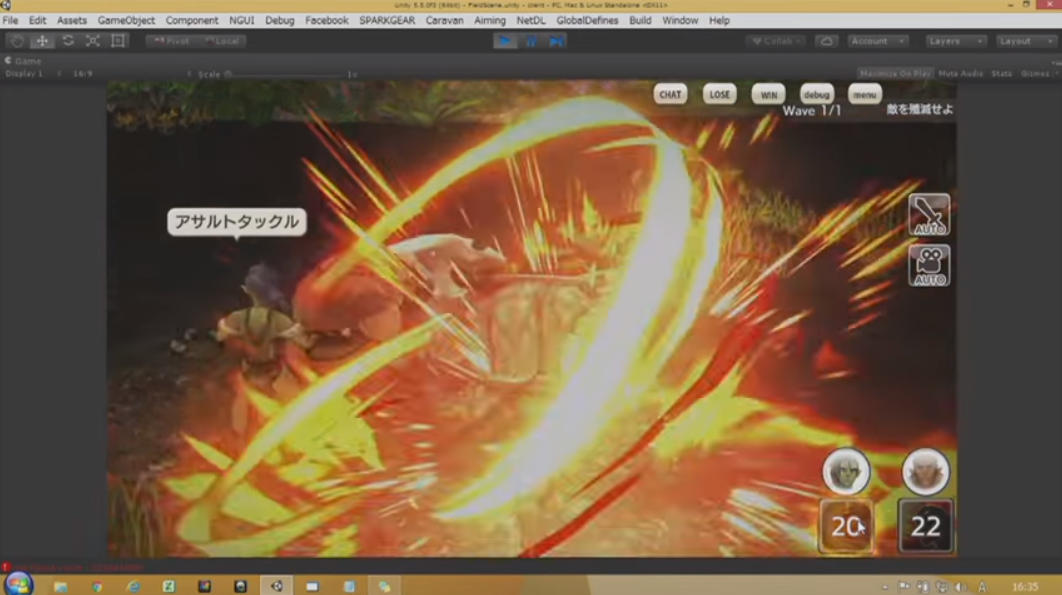Viewport: 1062px width, 595px height.
Task: Open the Help menu
Action: click(719, 20)
